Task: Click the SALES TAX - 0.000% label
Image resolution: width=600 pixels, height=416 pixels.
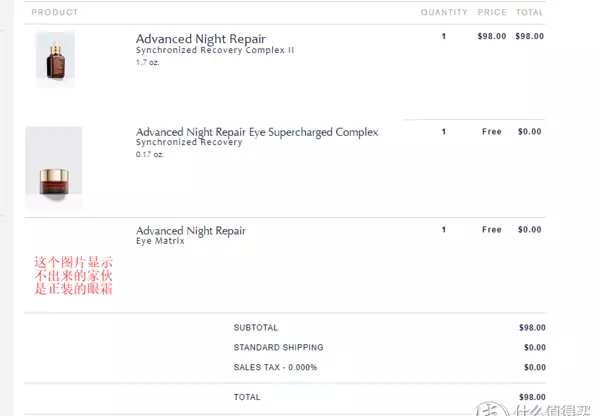Action: click(x=276, y=367)
